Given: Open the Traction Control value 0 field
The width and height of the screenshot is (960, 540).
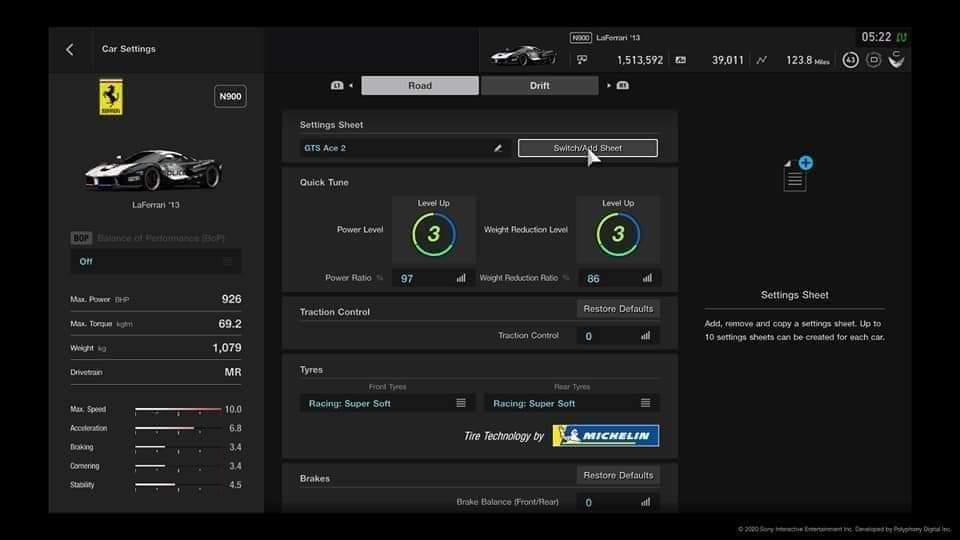Looking at the screenshot, I should click(618, 336).
